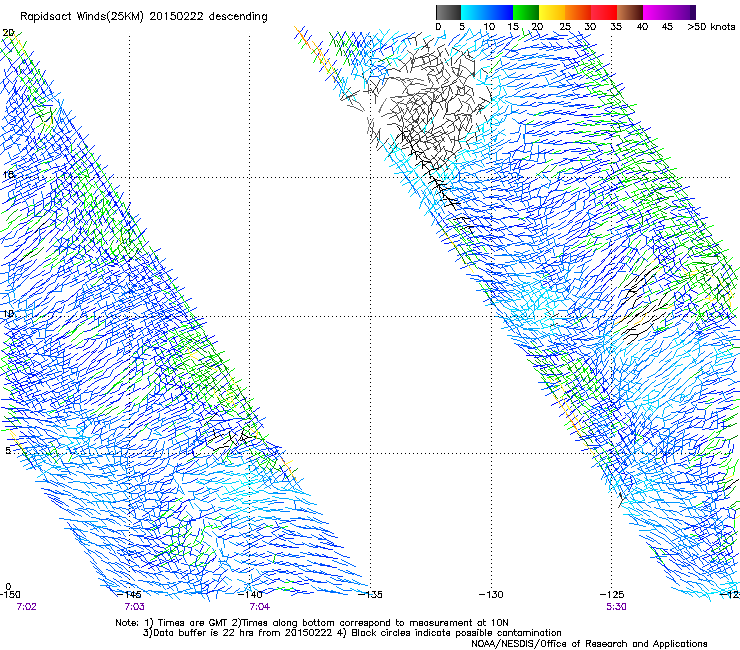Click the yellow 20-25 knots color segment
Viewport: 740px width, 650px height.
552,12
